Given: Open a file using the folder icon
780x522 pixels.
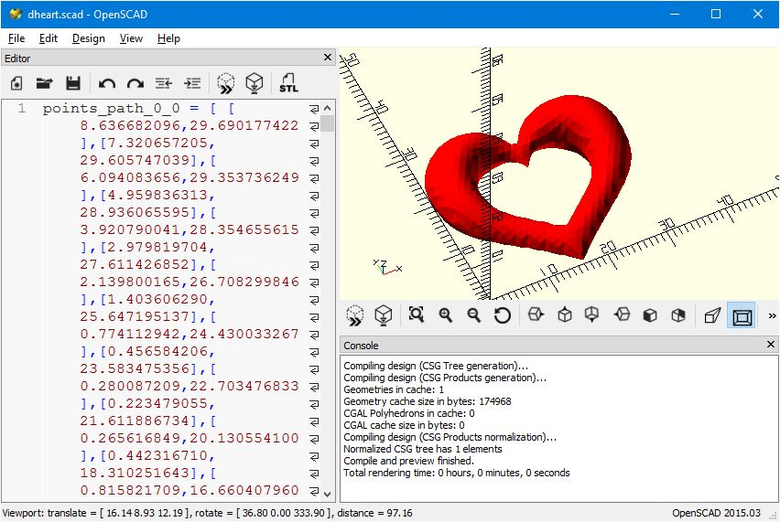Looking at the screenshot, I should point(45,83).
